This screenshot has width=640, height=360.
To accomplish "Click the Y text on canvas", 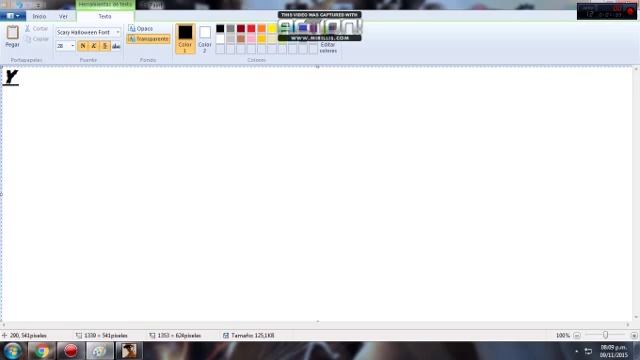I will pos(11,77).
